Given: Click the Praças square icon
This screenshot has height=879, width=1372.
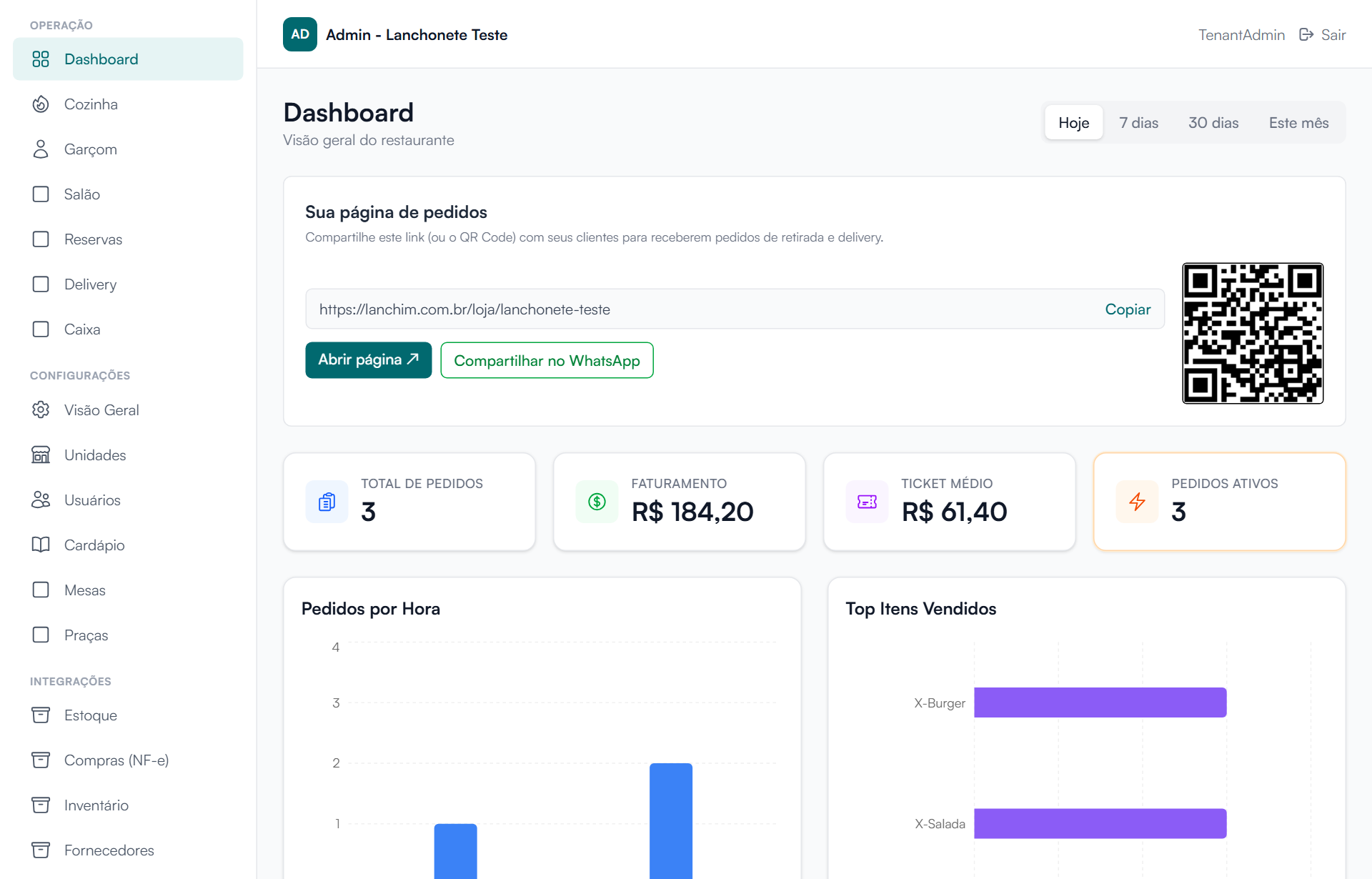Looking at the screenshot, I should (41, 635).
